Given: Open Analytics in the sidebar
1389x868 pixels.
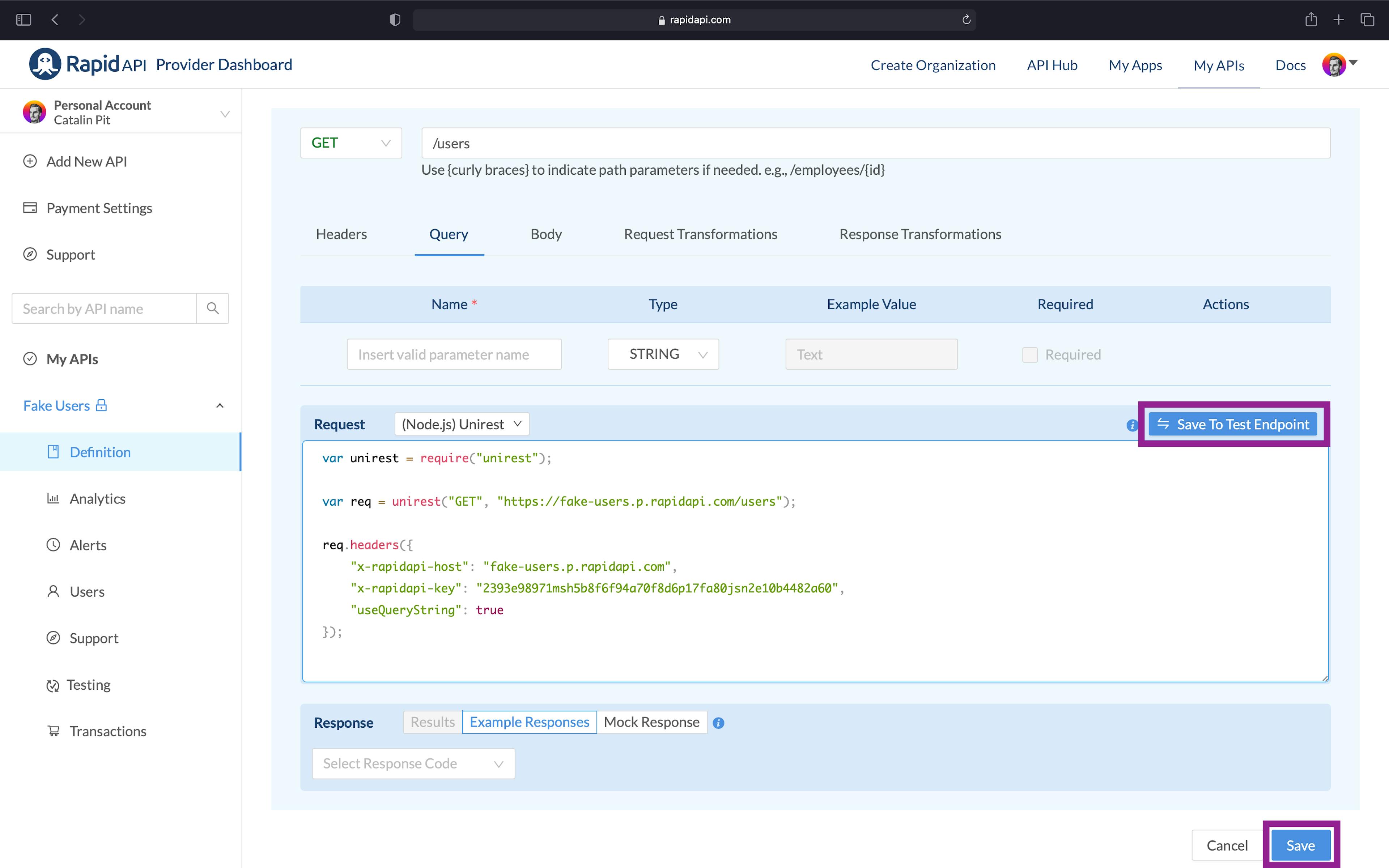Looking at the screenshot, I should (98, 498).
